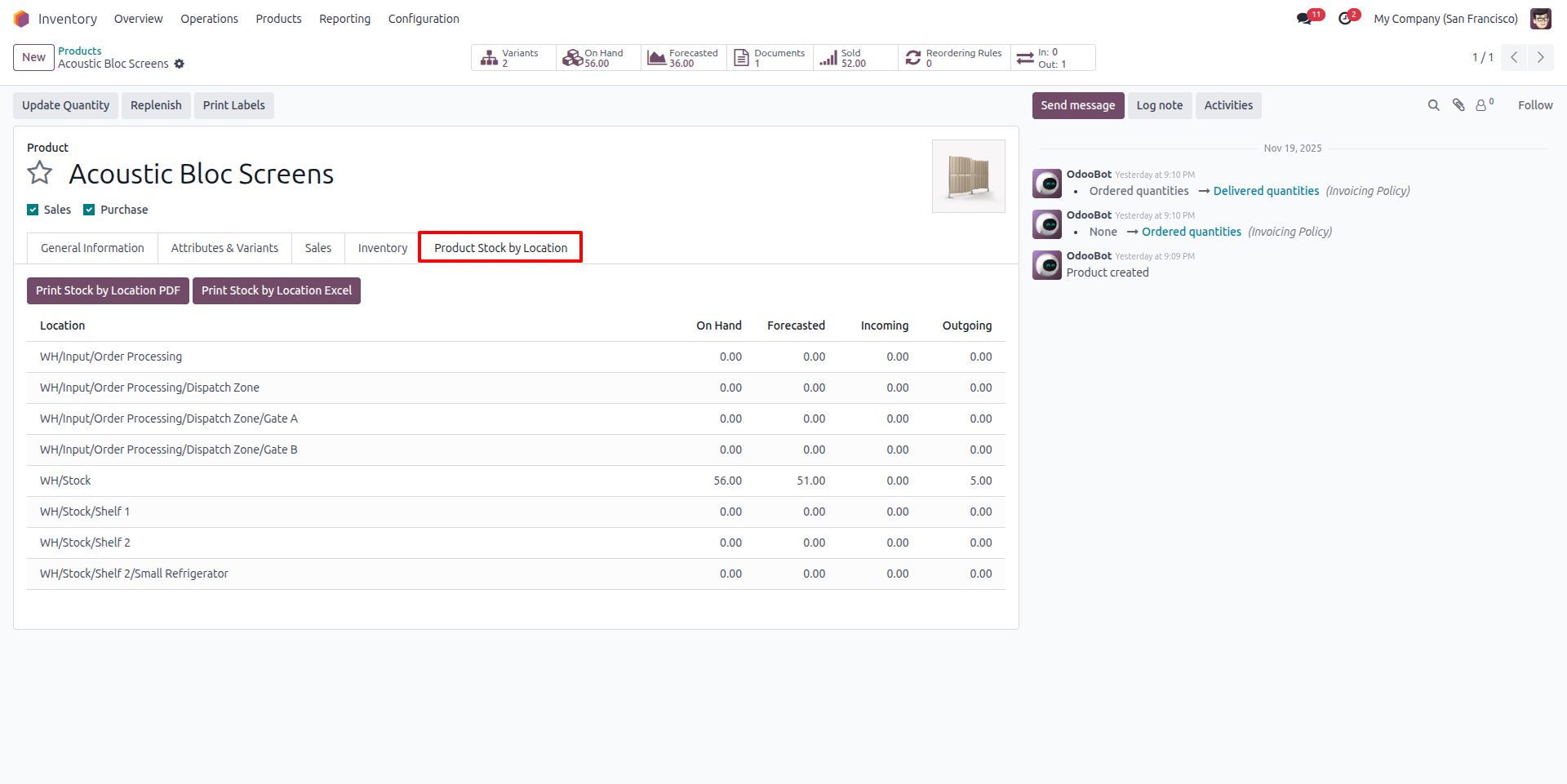The image size is (1567, 784).
Task: Click OdooBot avatar on Product created message
Action: (x=1047, y=265)
